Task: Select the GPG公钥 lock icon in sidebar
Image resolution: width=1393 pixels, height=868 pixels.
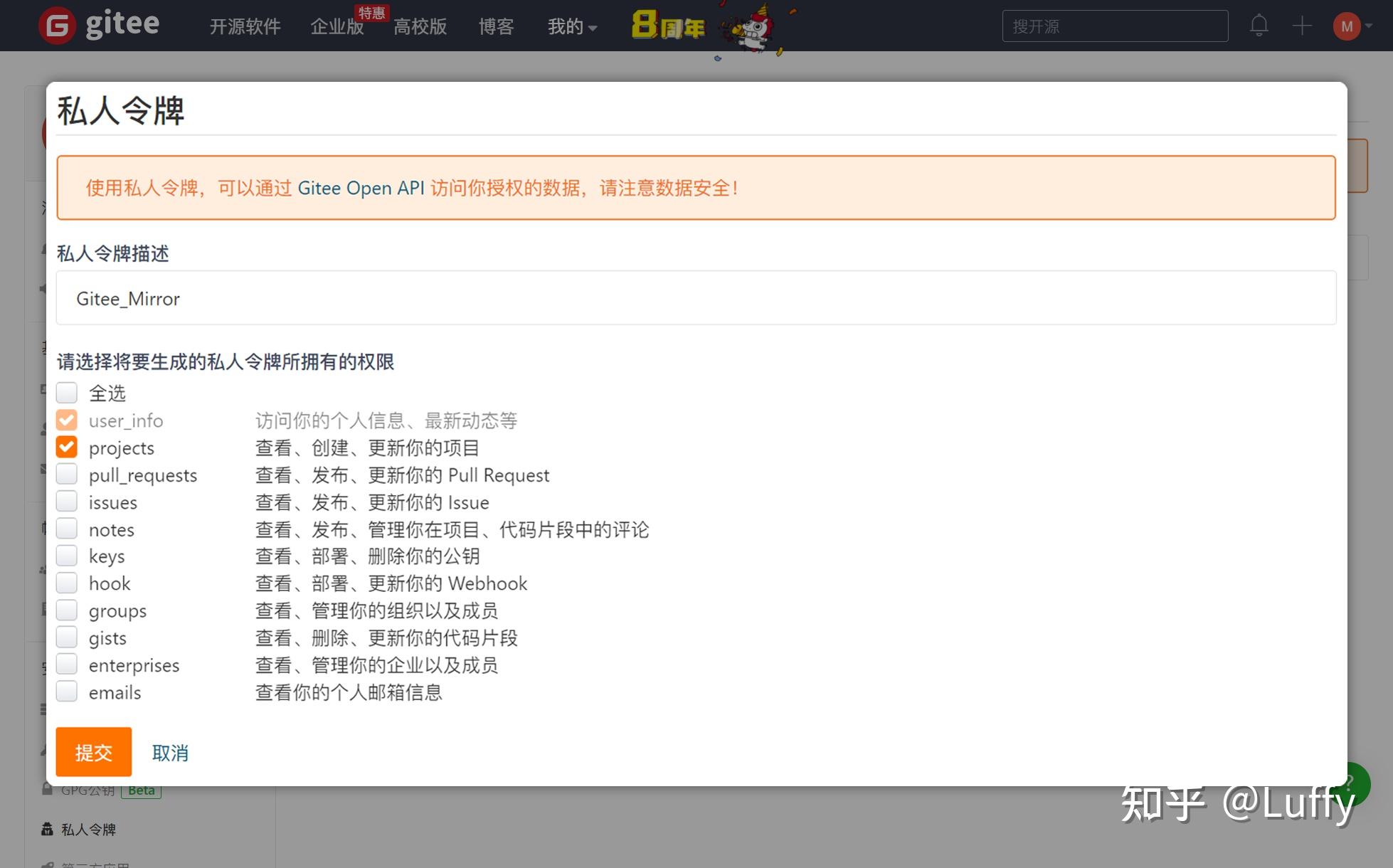Action: (47, 788)
